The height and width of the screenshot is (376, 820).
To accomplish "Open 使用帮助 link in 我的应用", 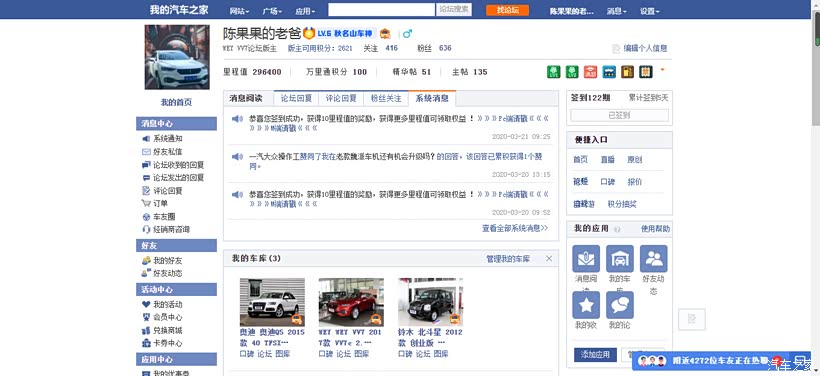I will 655,229.
